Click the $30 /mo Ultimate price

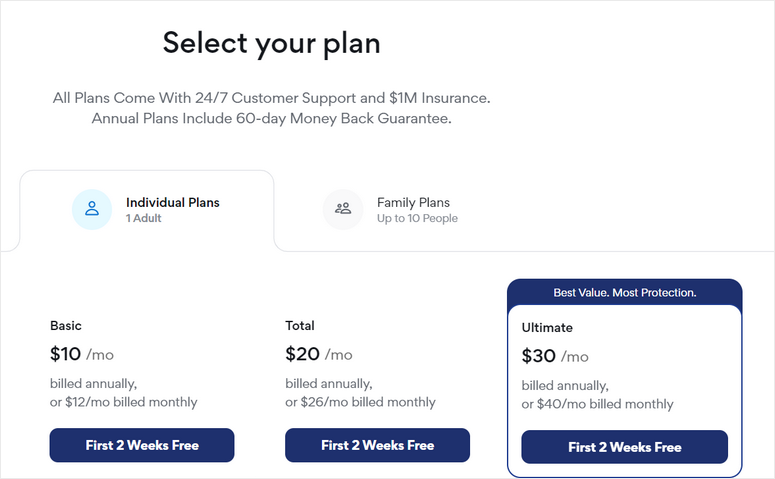555,356
